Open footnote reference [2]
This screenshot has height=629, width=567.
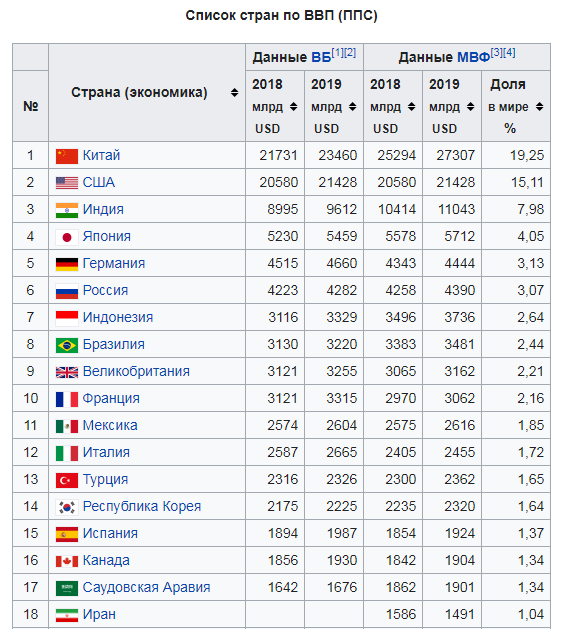[x=350, y=53]
